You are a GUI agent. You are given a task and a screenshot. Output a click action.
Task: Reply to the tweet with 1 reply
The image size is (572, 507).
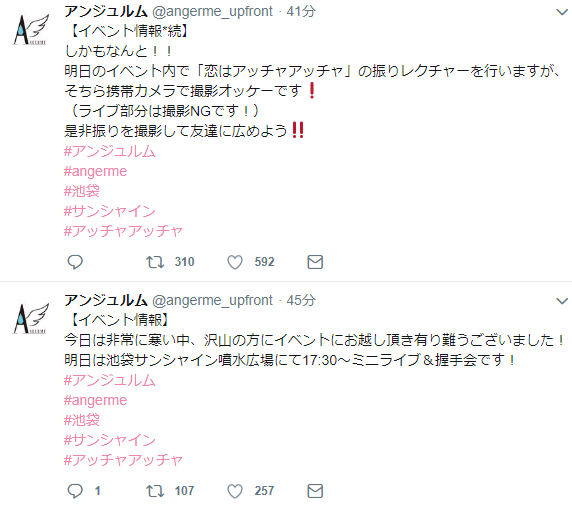tap(75, 491)
